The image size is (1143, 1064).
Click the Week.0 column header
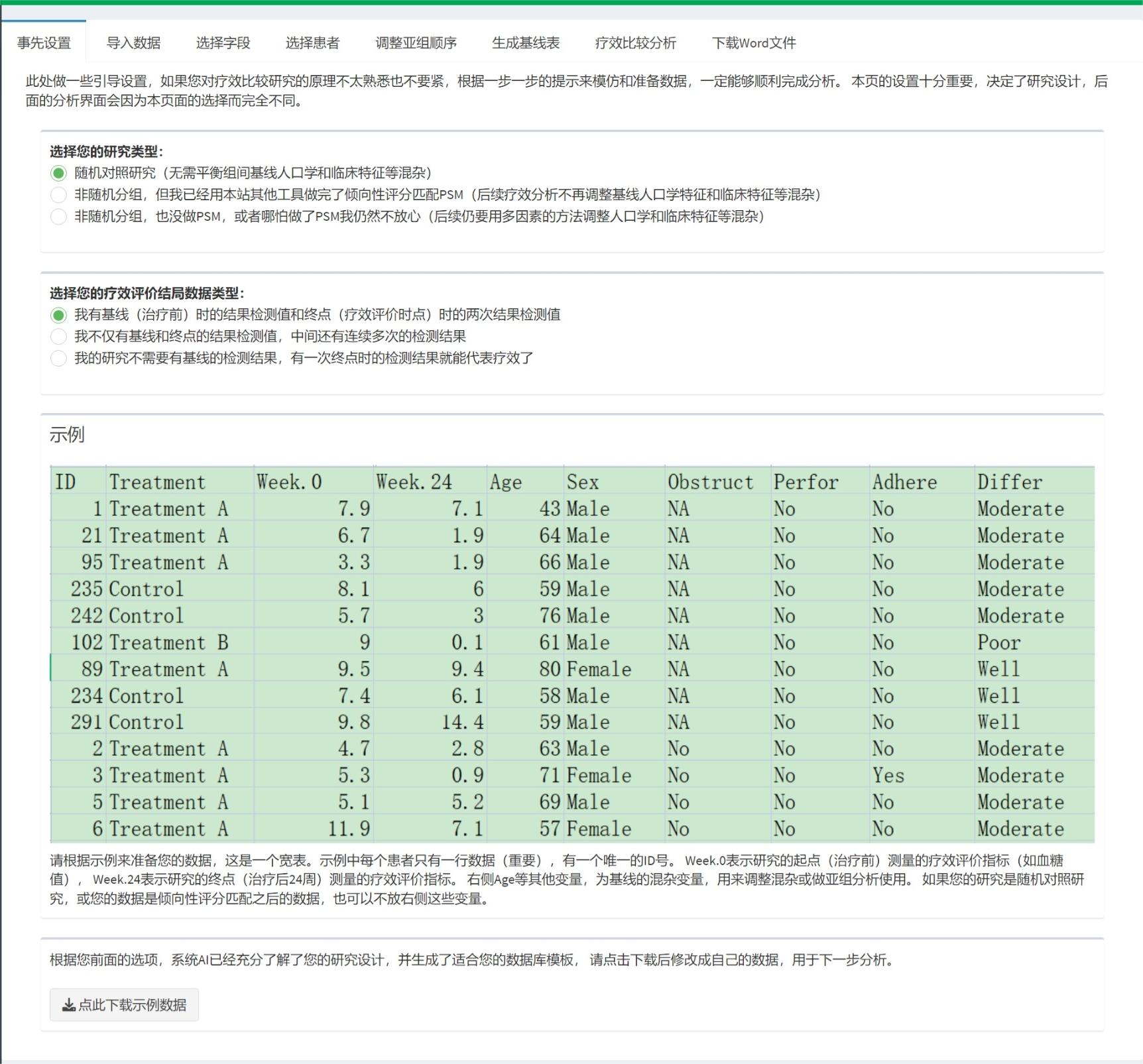pos(289,482)
